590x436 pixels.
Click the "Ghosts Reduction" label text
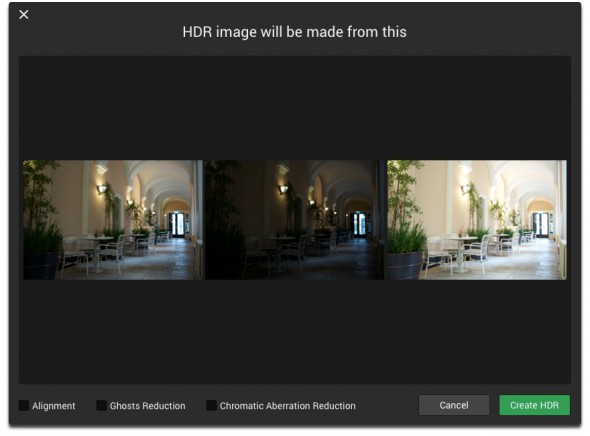coord(148,406)
